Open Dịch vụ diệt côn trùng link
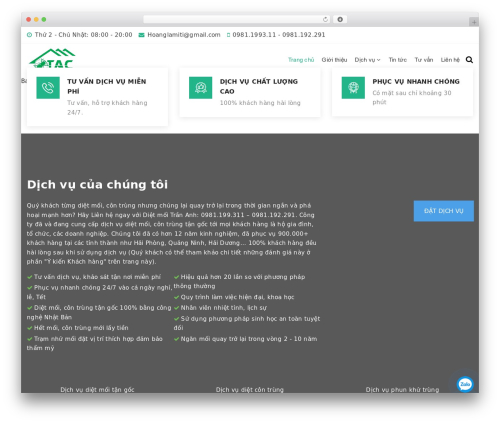Viewport: 500px width, 423px height. (250, 389)
